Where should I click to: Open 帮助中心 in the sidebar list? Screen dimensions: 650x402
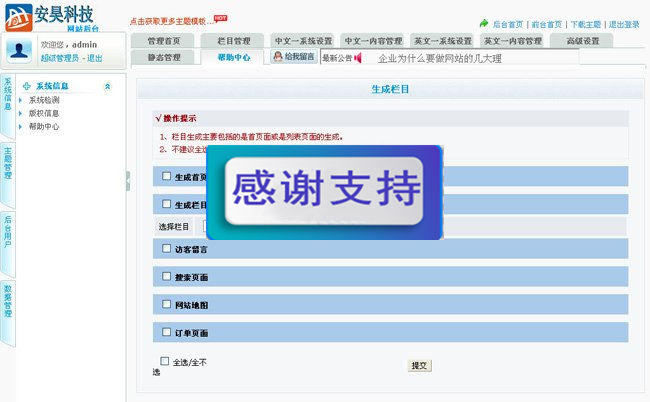pyautogui.click(x=44, y=126)
